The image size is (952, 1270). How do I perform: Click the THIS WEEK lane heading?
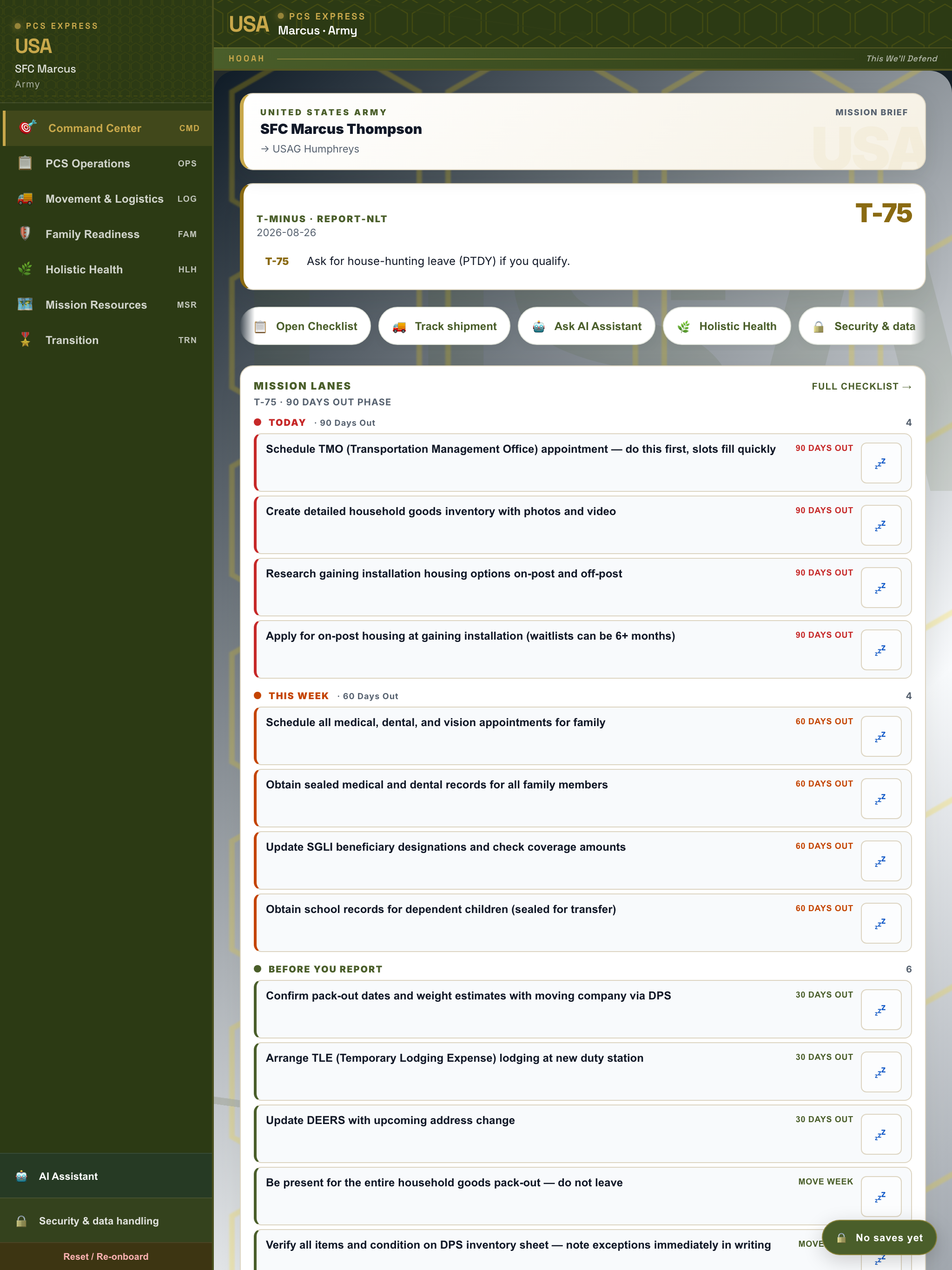point(298,696)
